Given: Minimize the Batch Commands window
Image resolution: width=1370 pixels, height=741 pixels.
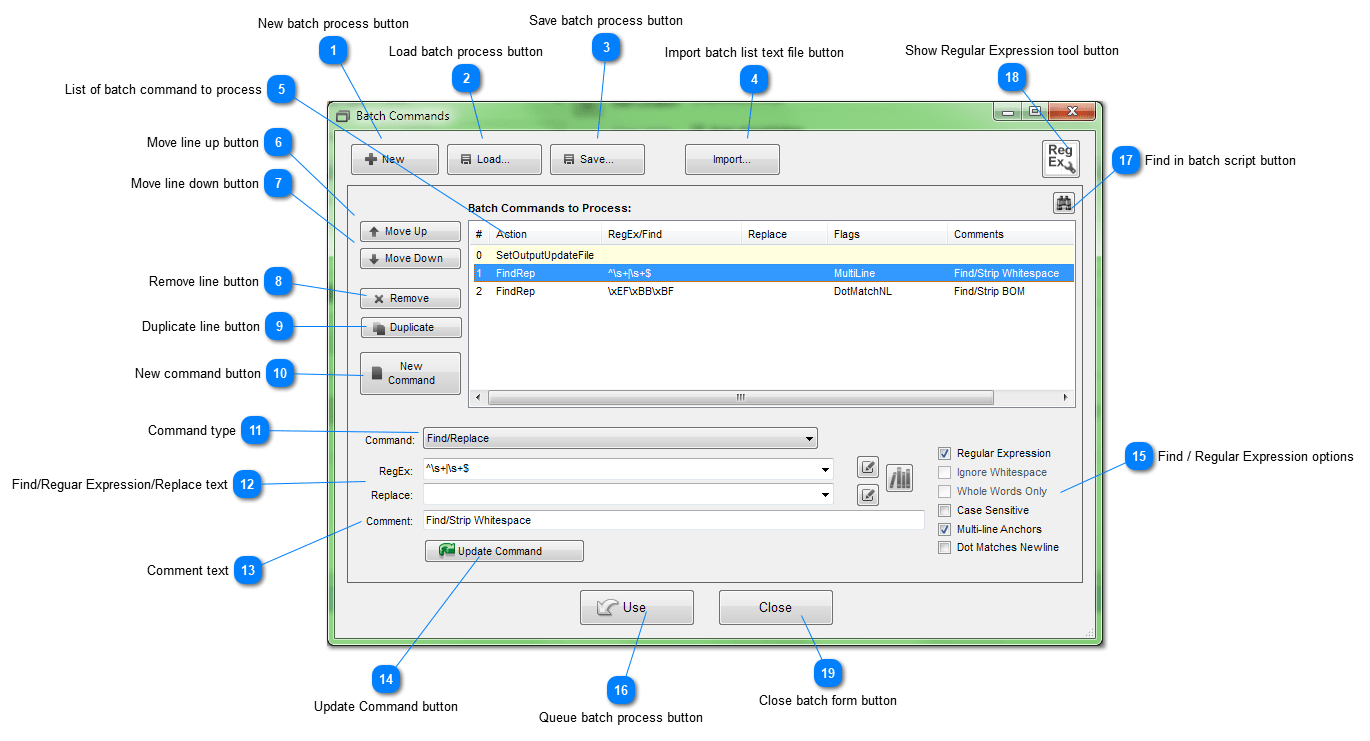Looking at the screenshot, I should pyautogui.click(x=1009, y=112).
